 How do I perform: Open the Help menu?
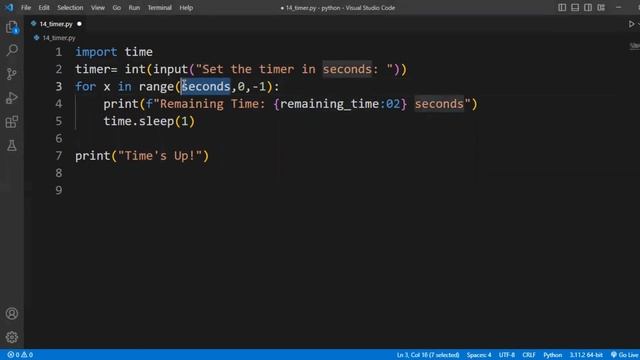click(x=186, y=8)
